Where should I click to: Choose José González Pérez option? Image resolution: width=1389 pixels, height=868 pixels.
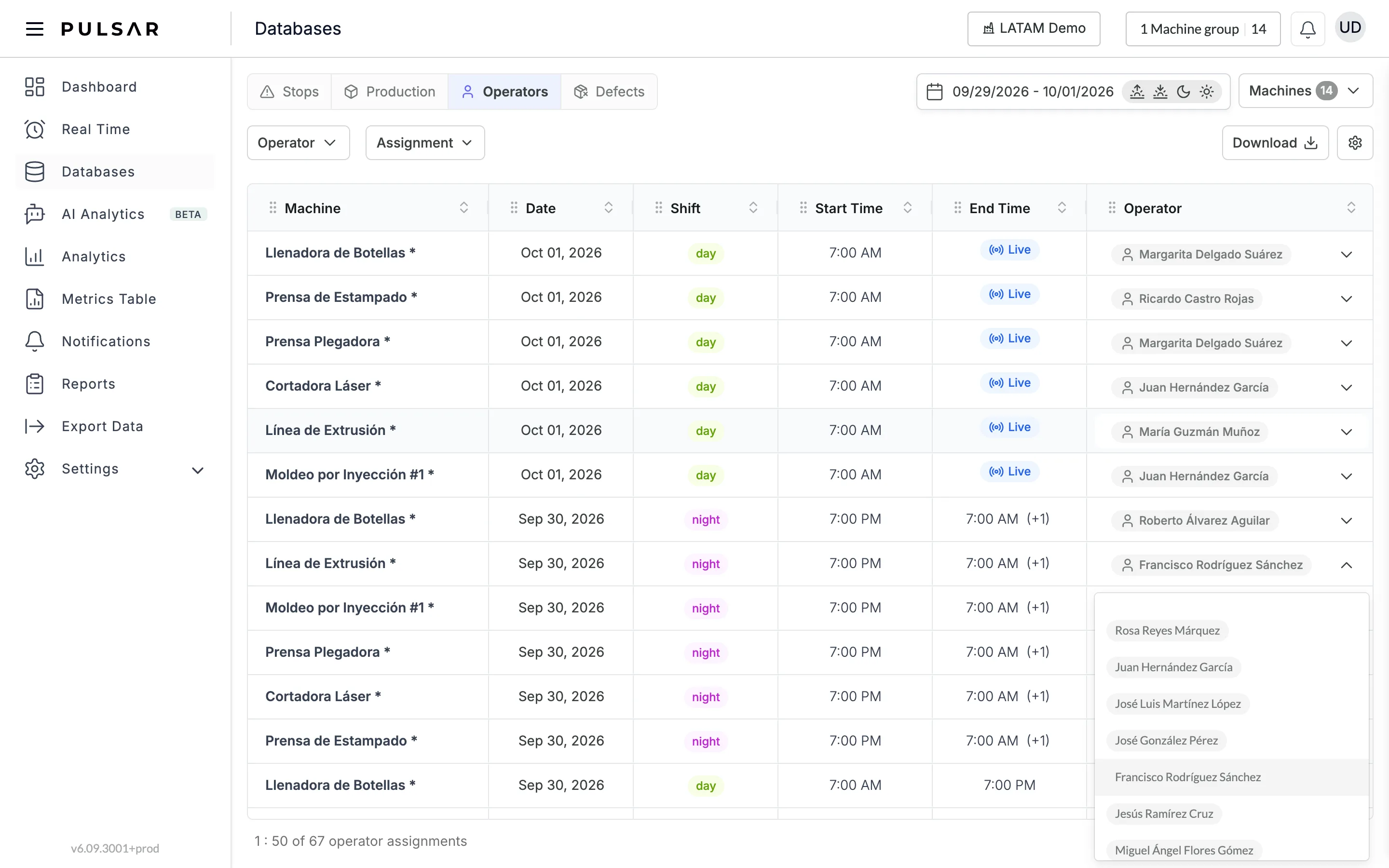(x=1166, y=741)
